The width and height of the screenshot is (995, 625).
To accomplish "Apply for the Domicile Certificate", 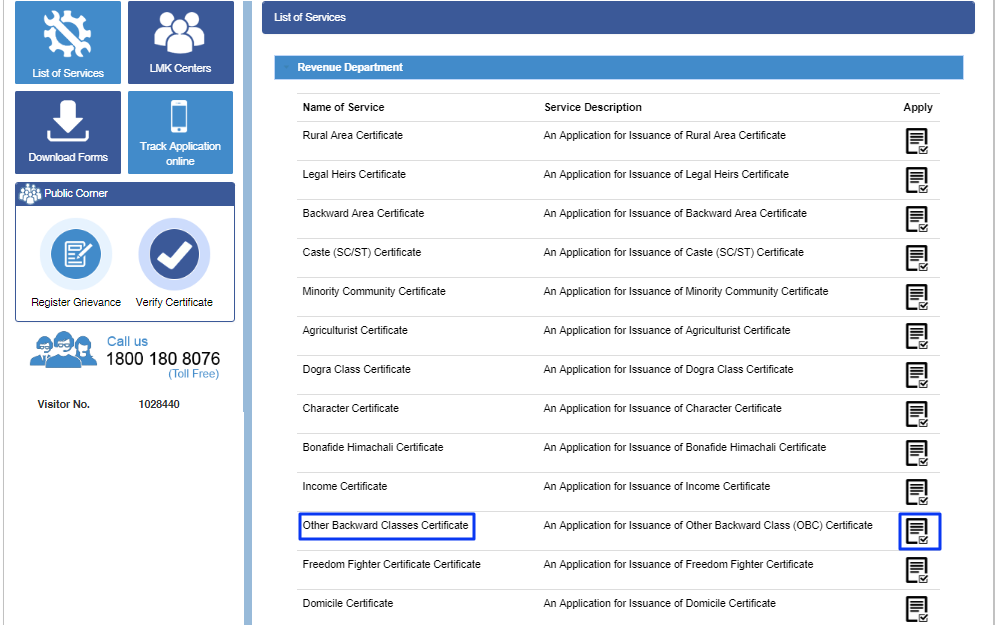I will click(917, 608).
